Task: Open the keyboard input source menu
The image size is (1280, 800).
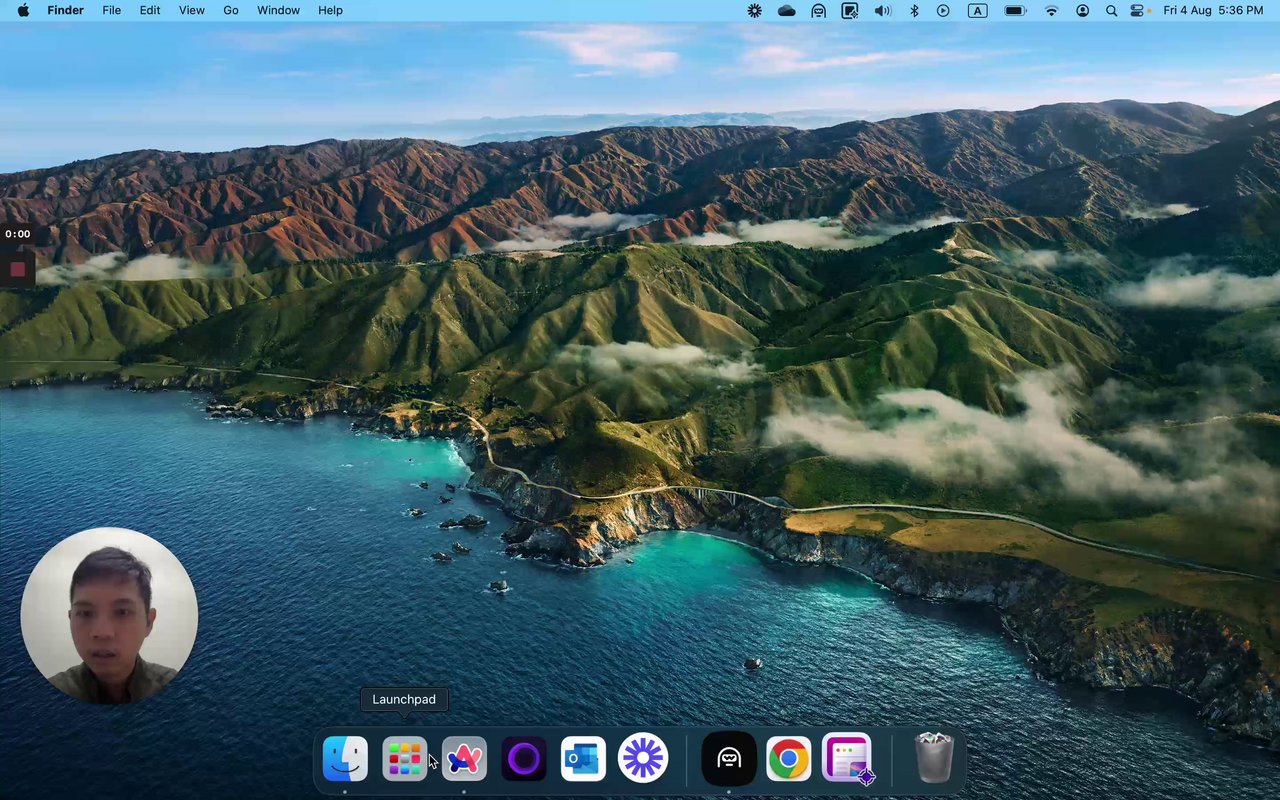Action: [x=977, y=10]
